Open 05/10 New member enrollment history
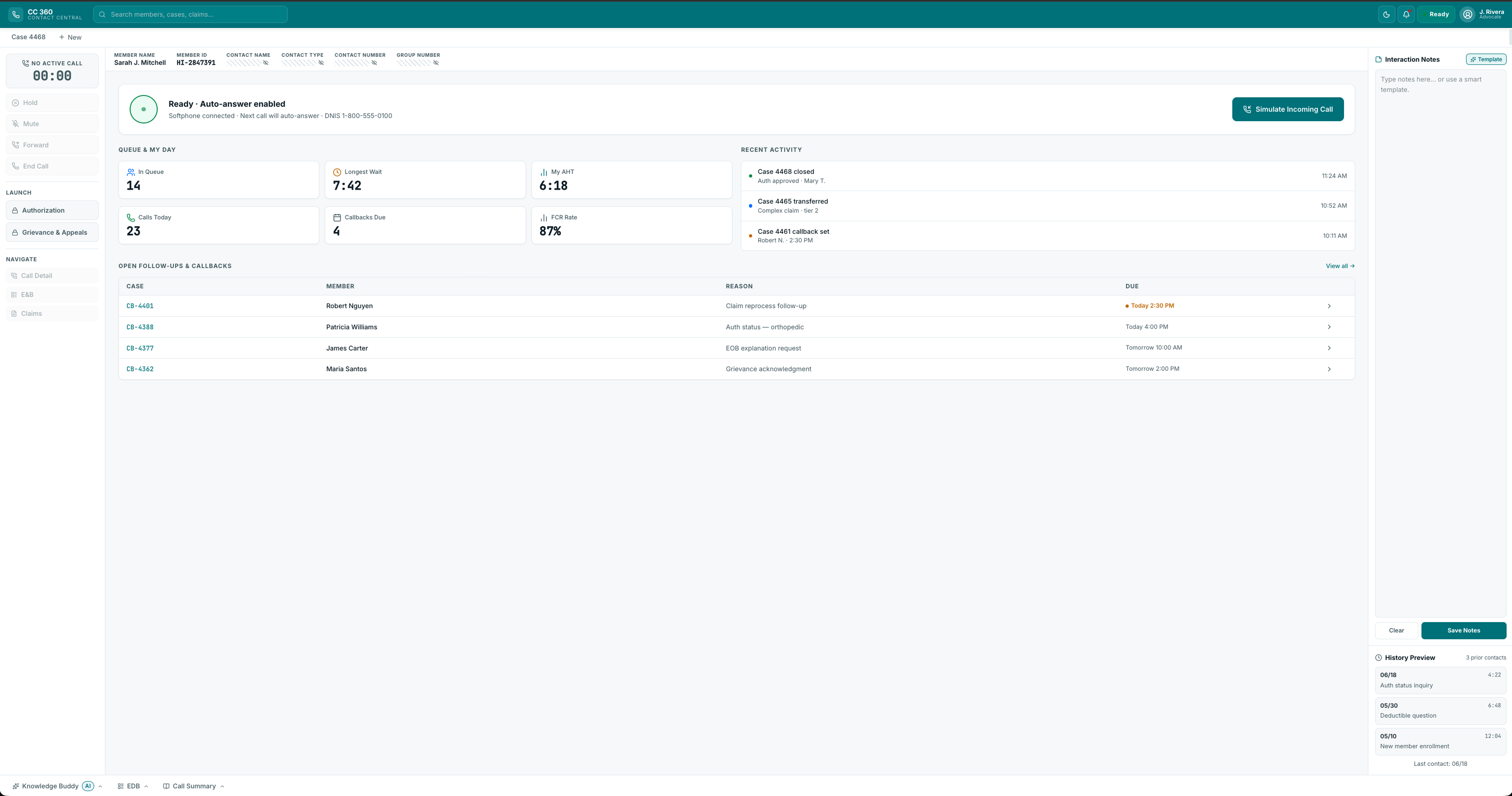 coord(1440,741)
